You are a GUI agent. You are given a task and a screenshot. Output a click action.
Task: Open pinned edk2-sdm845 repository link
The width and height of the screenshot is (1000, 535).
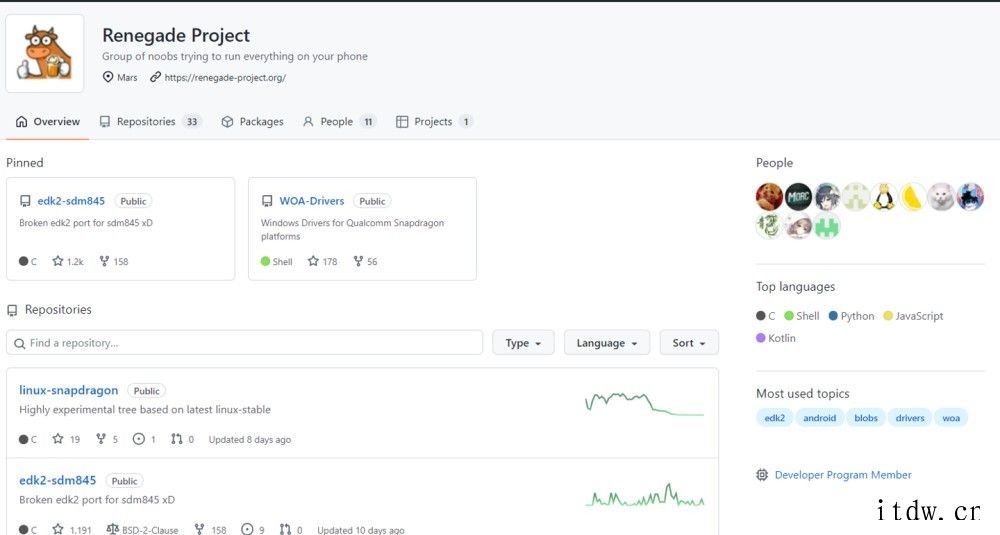pyautogui.click(x=71, y=201)
